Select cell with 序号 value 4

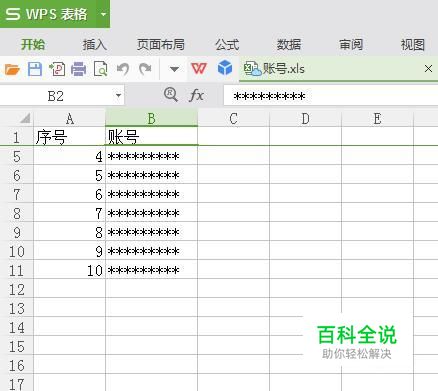[x=69, y=156]
